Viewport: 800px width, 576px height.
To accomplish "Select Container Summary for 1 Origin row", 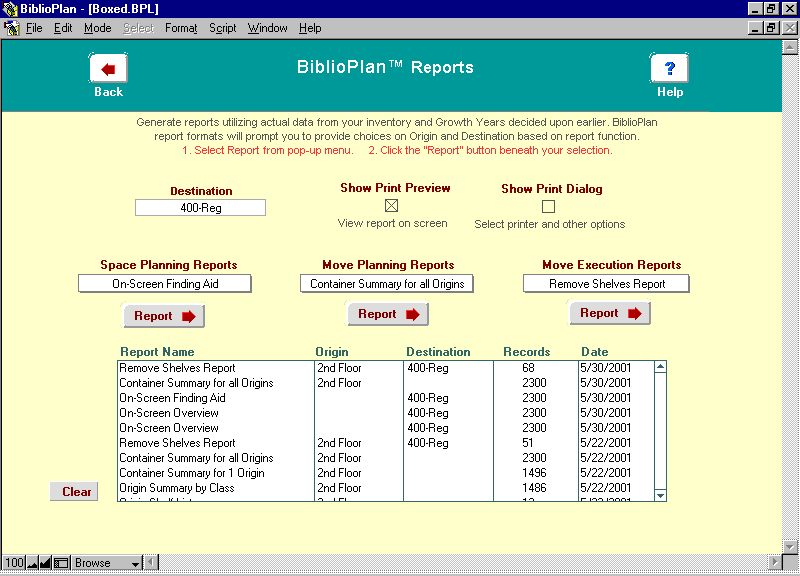I will 386,473.
